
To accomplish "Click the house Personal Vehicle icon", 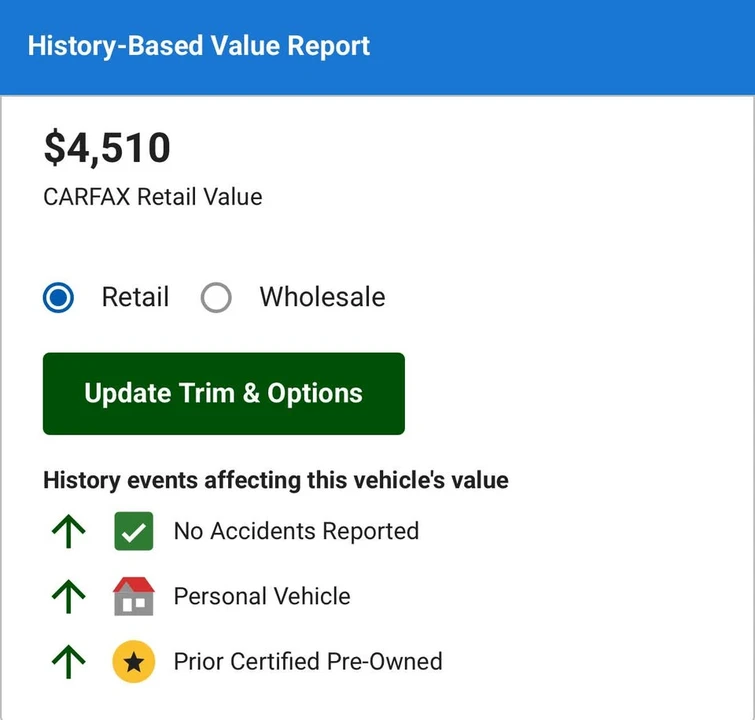I will tap(134, 596).
